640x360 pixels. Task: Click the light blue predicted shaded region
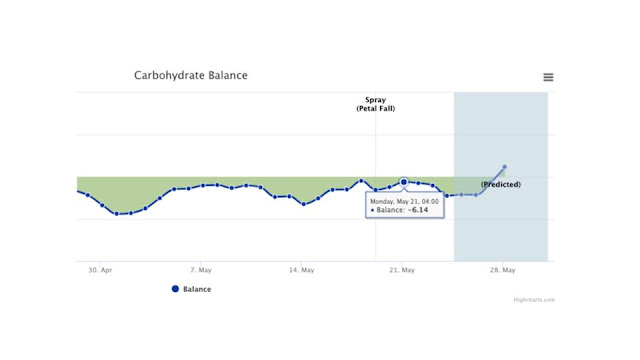(501, 229)
